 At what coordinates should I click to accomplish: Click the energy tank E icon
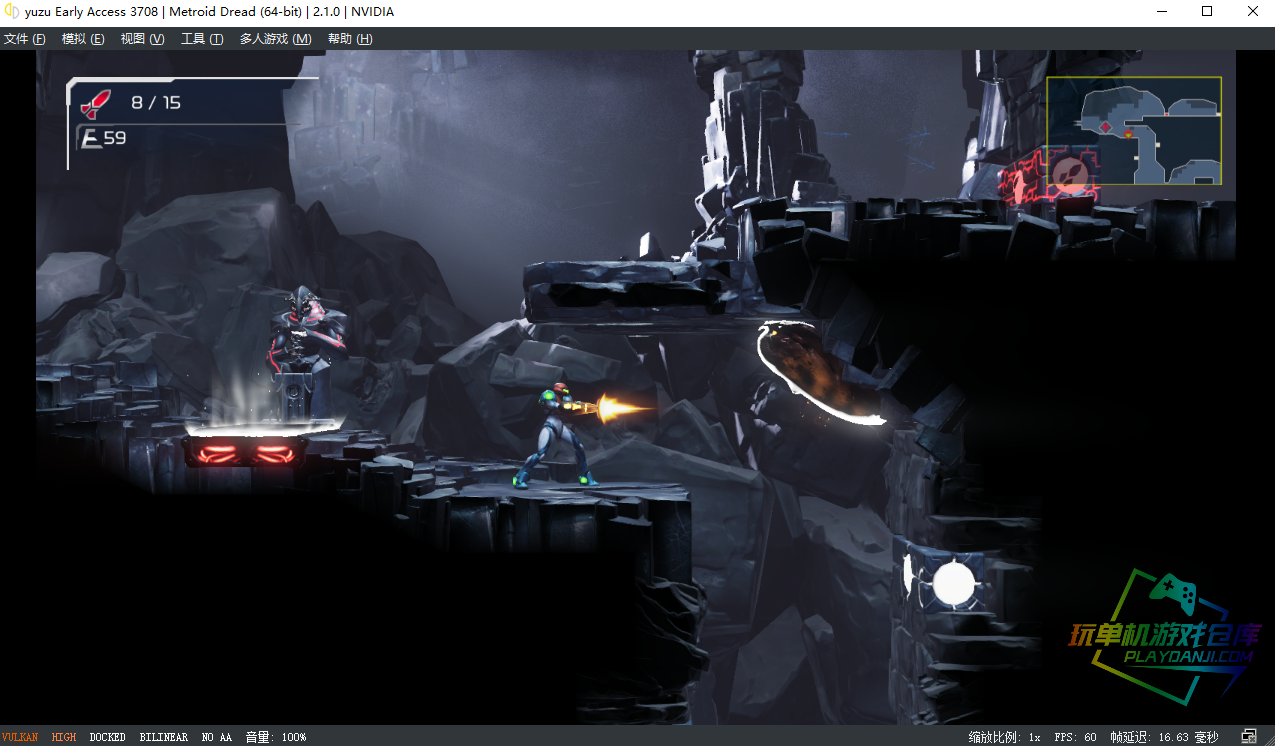pos(92,139)
